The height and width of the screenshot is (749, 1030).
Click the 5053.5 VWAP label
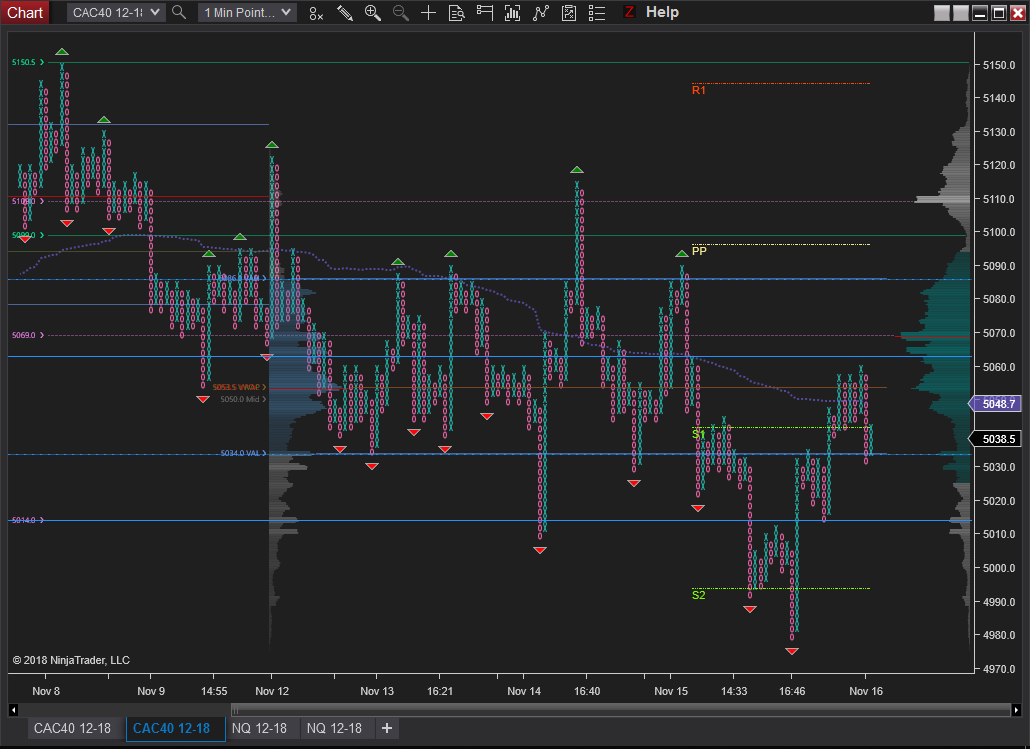coord(236,387)
